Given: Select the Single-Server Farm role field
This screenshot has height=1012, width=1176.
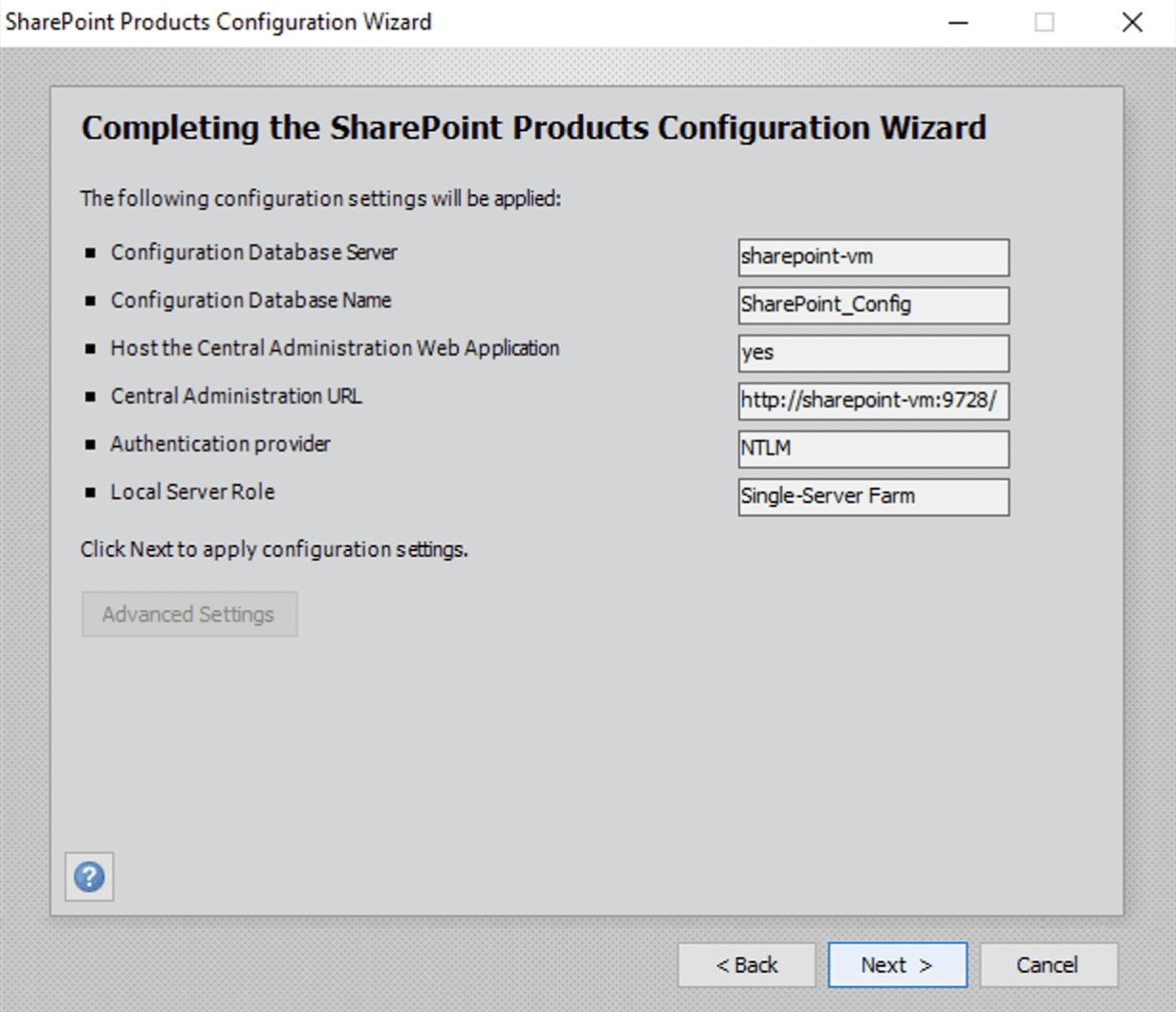Looking at the screenshot, I should 873,496.
